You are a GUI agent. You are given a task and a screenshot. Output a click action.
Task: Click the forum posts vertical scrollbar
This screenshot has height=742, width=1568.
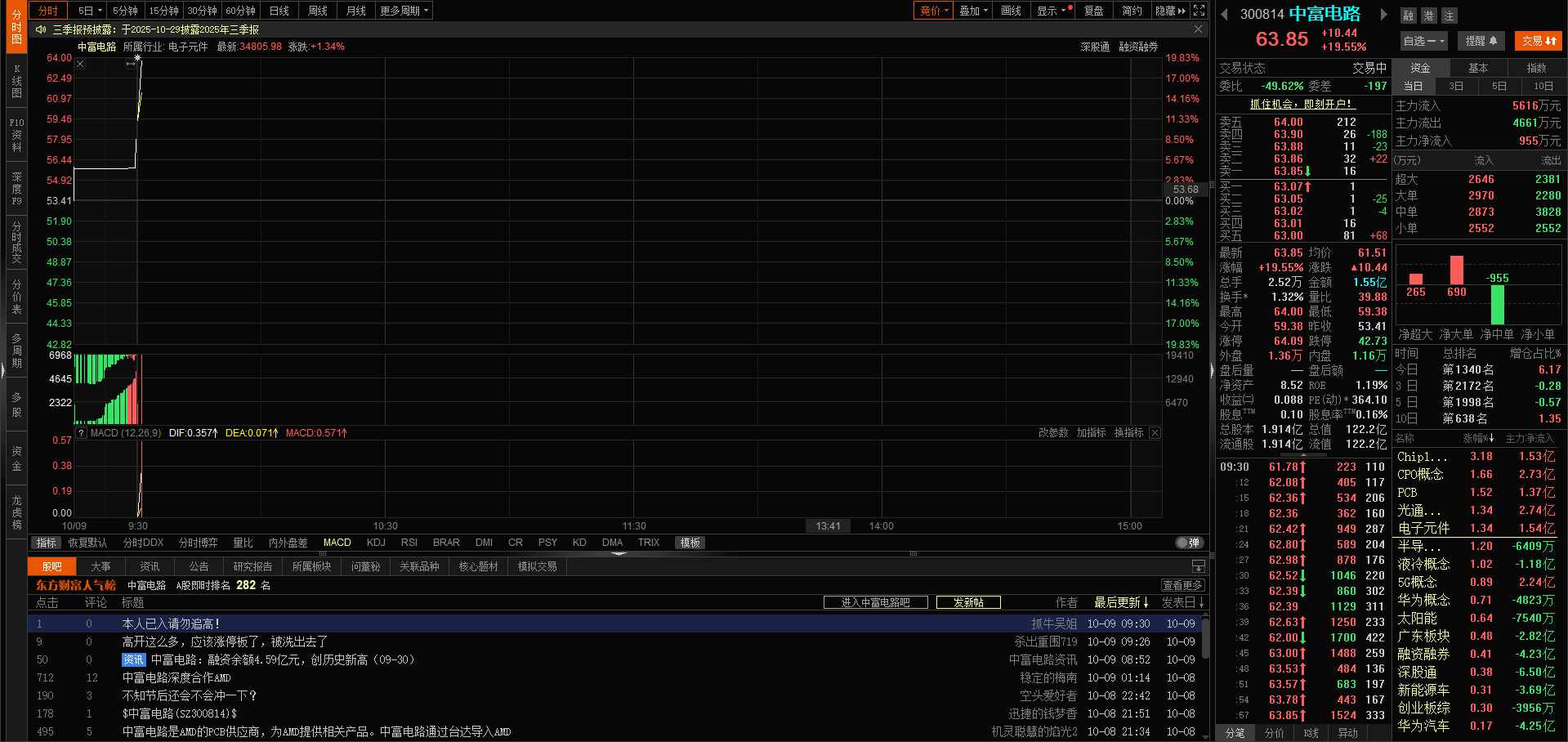tap(1204, 637)
